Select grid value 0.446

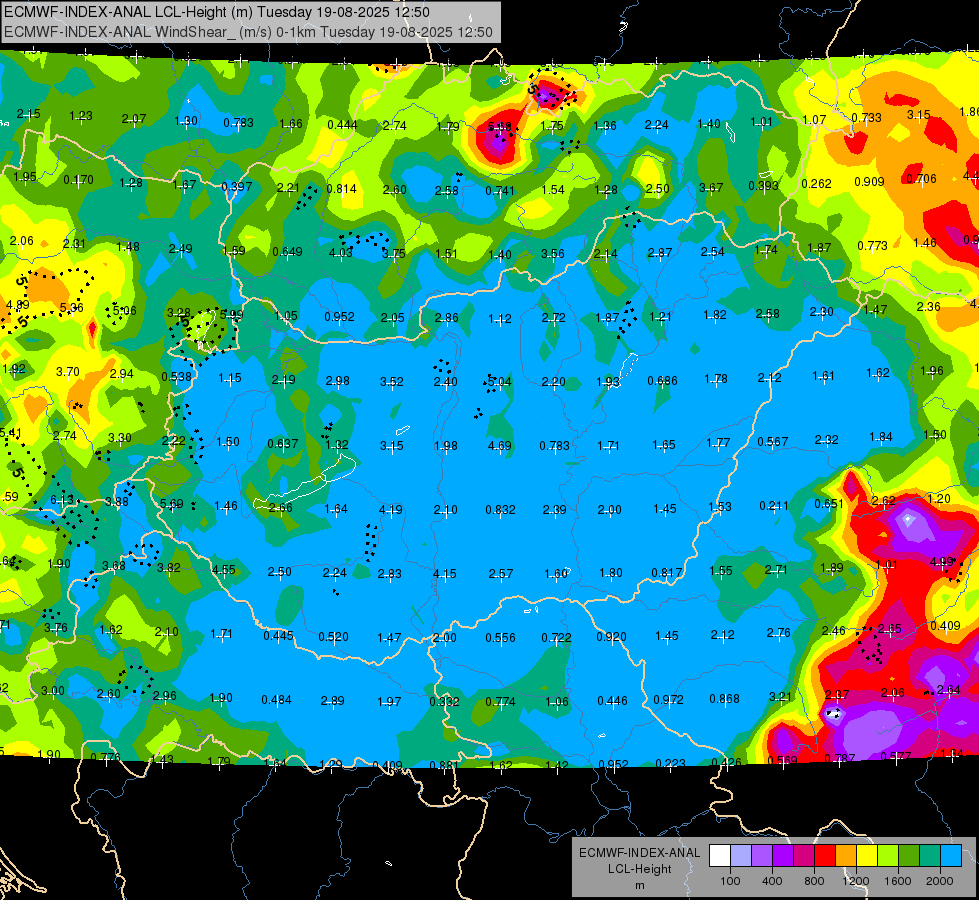coord(612,701)
